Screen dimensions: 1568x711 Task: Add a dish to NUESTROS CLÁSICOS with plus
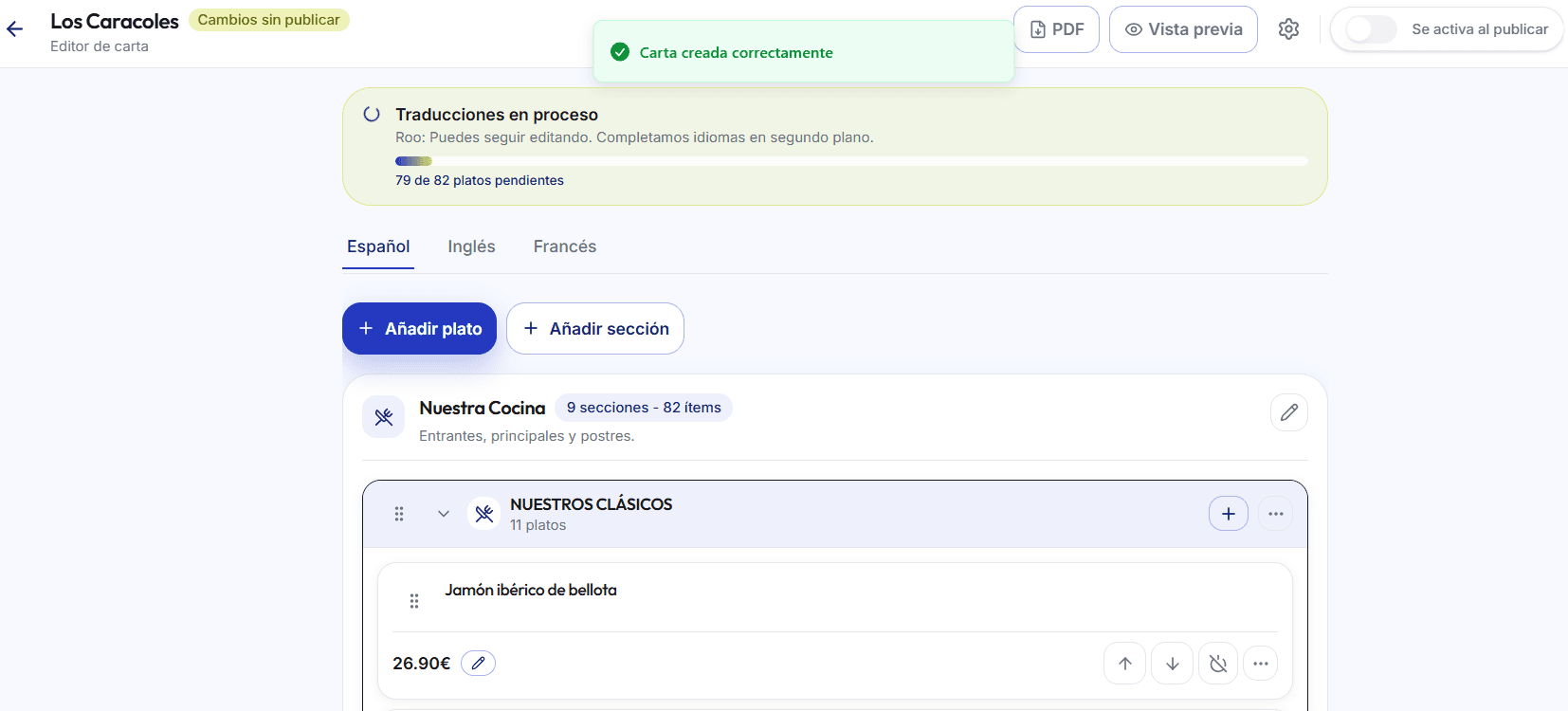pos(1229,514)
